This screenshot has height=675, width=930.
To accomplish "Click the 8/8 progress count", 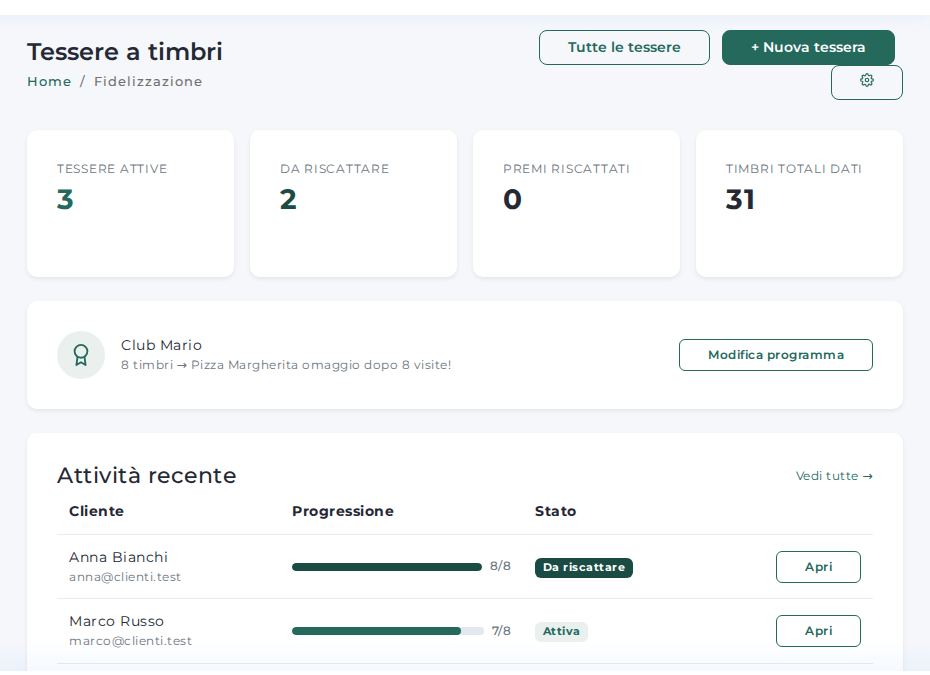I will click(501, 566).
